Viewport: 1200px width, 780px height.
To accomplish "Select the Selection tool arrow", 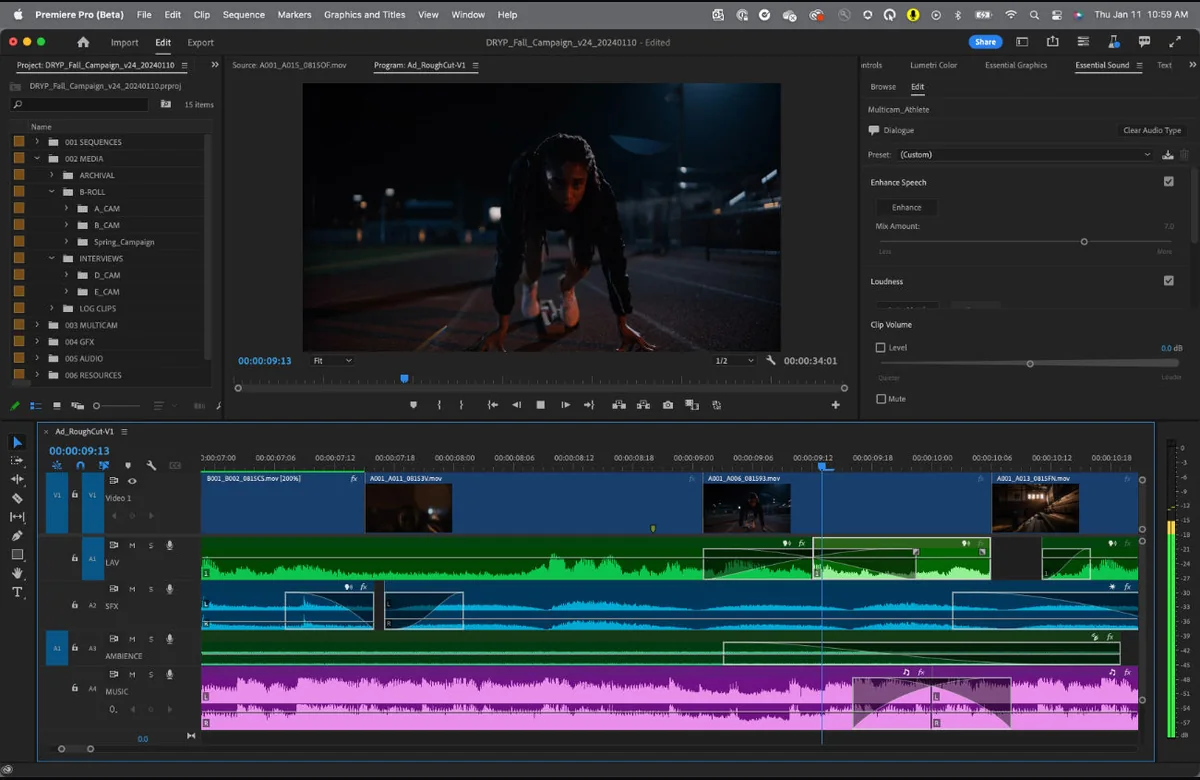I will (x=17, y=442).
